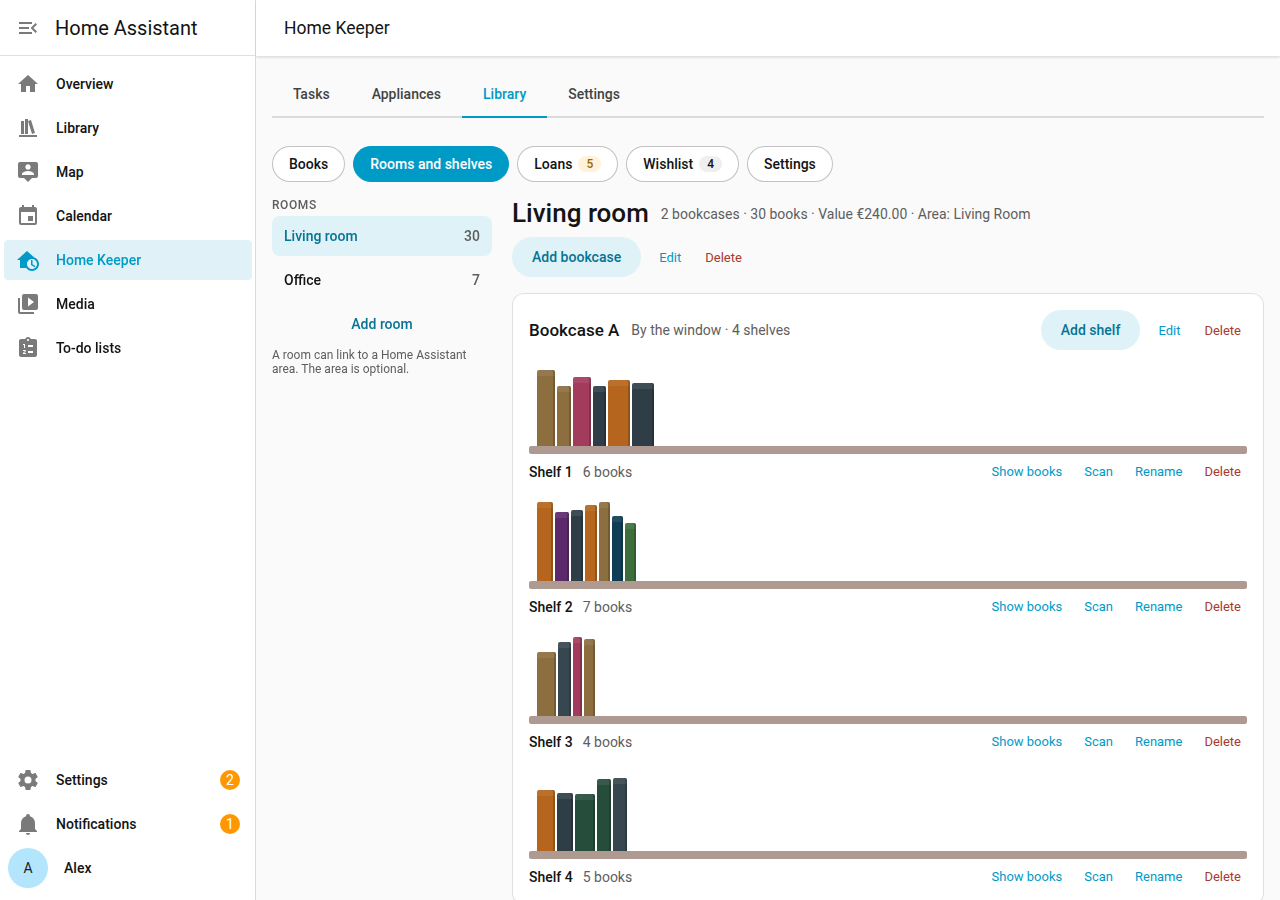Open the library Settings chip
This screenshot has width=1280, height=900.
790,164
